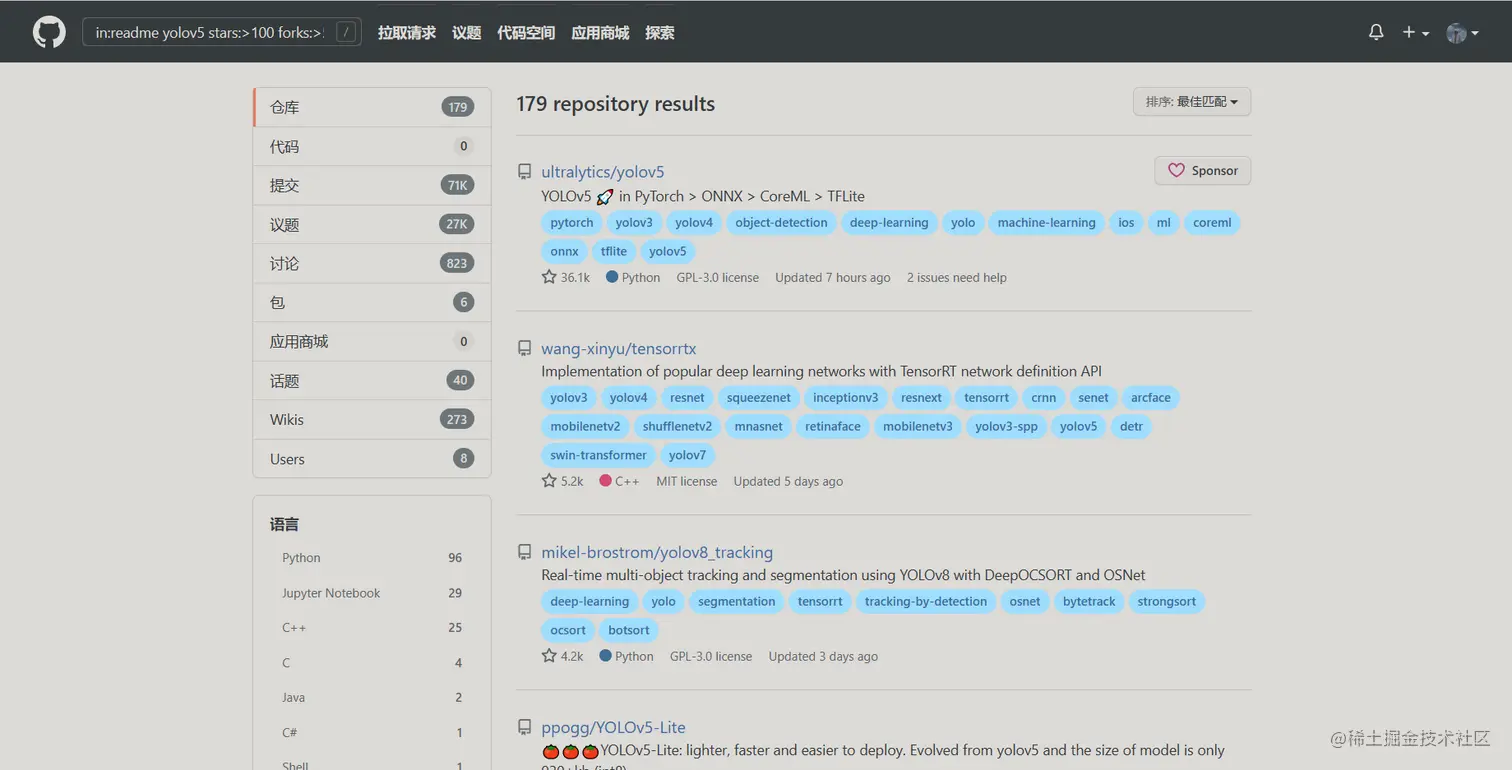Screen dimensions: 1512x770
Task: Open the user avatar menu
Action: [x=1462, y=32]
